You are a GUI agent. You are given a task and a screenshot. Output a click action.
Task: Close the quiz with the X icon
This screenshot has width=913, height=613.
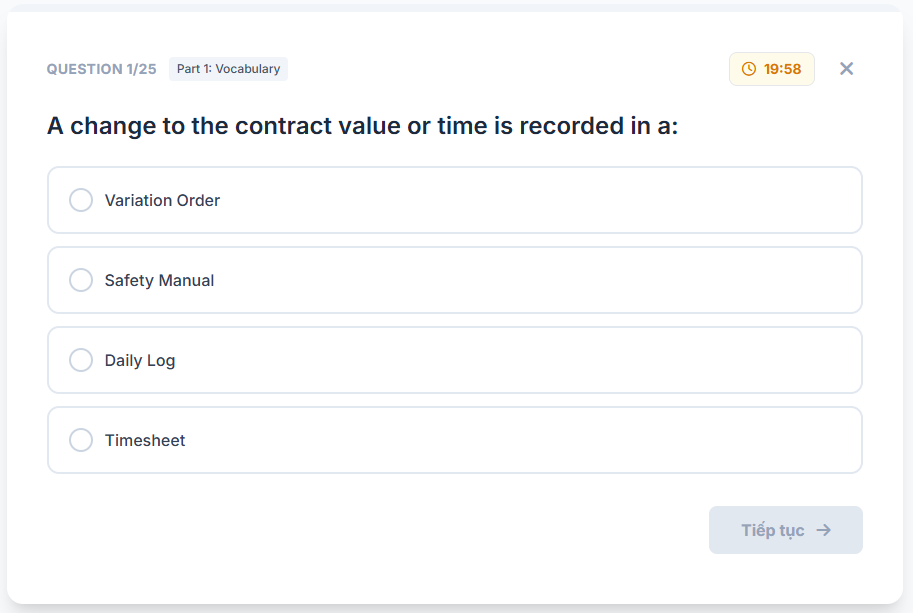846,69
